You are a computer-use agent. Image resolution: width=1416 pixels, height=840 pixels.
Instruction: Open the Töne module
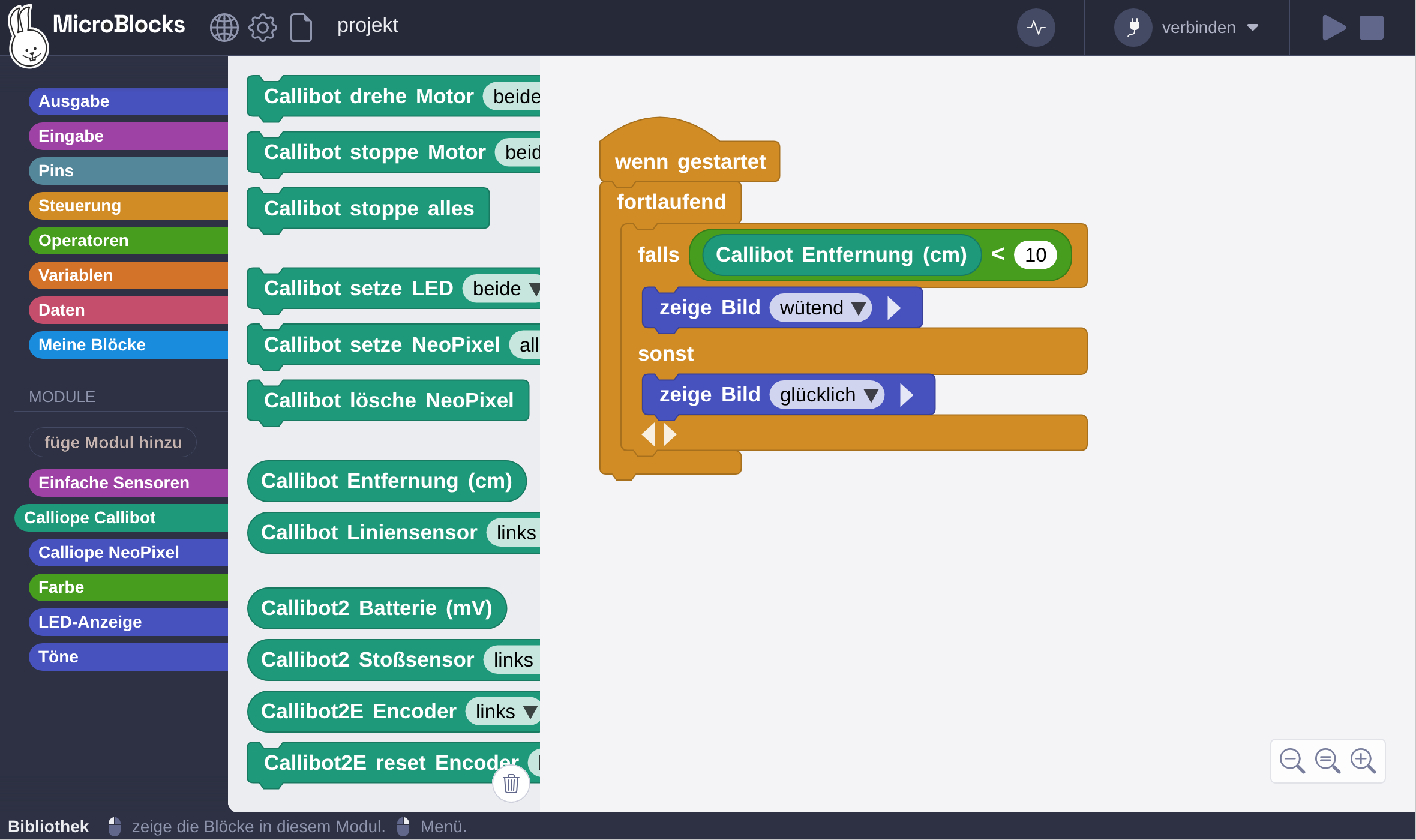click(128, 657)
